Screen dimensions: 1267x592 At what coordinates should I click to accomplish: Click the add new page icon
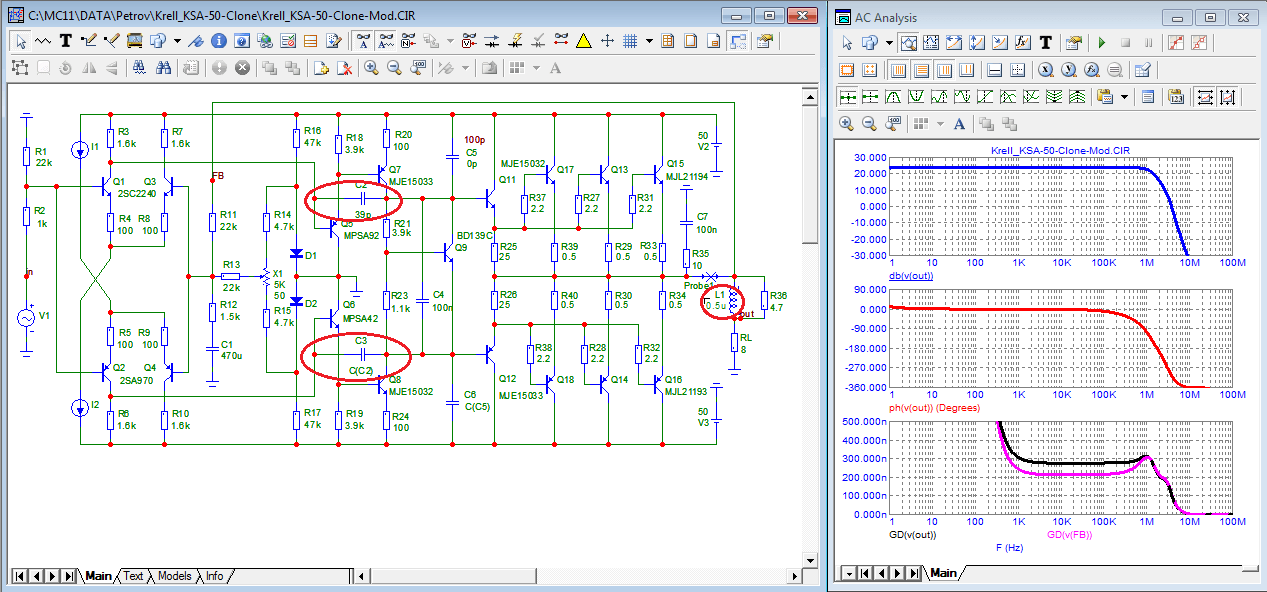click(320, 68)
